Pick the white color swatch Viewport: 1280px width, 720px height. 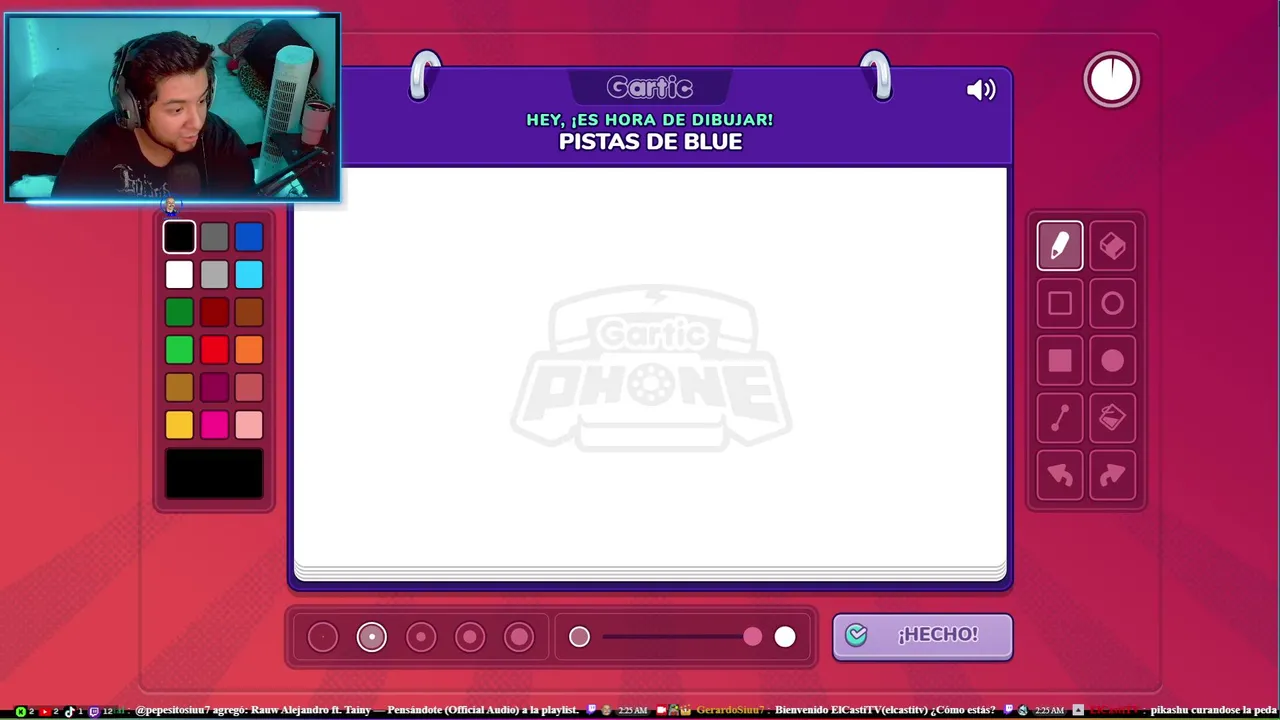click(179, 274)
